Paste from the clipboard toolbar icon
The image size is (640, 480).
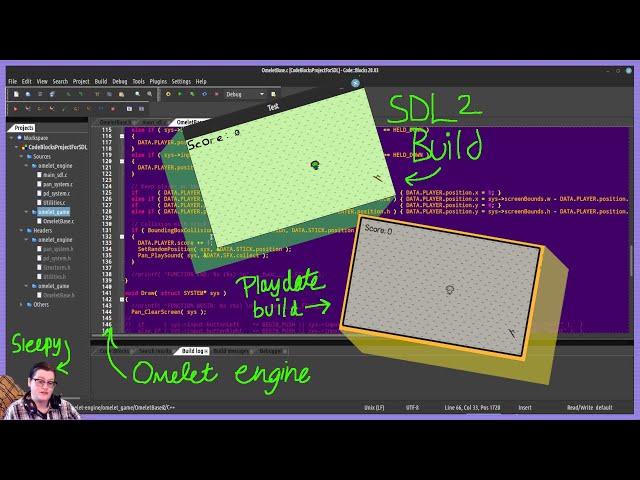click(122, 94)
